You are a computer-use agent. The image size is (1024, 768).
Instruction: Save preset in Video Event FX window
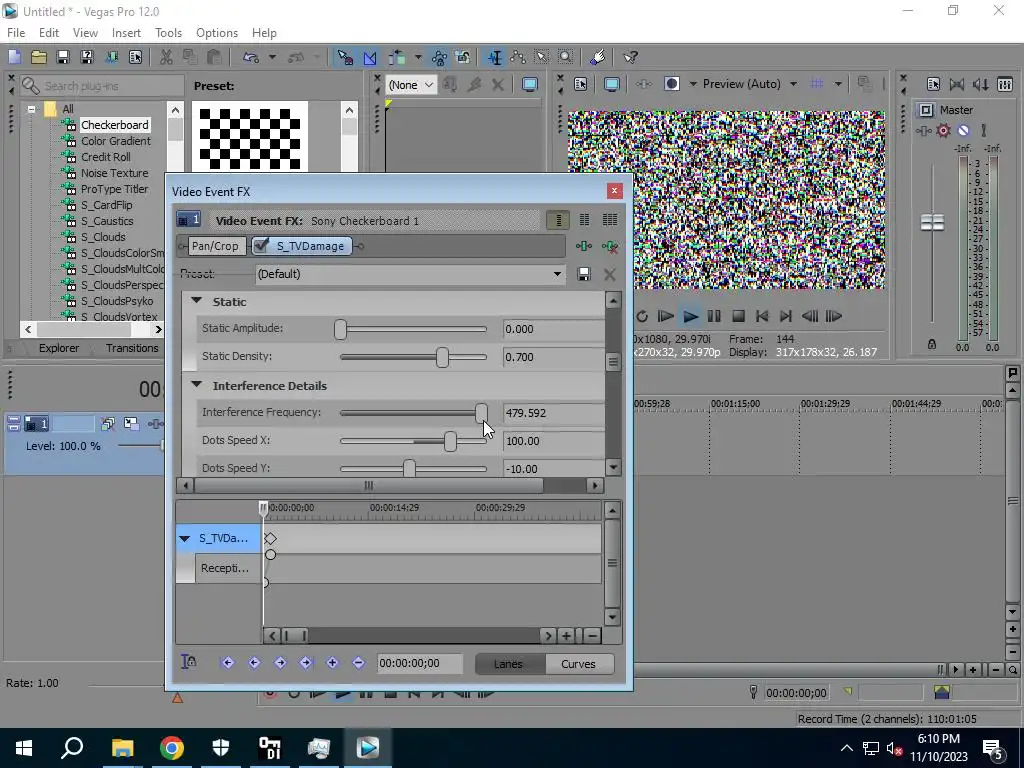[584, 274]
